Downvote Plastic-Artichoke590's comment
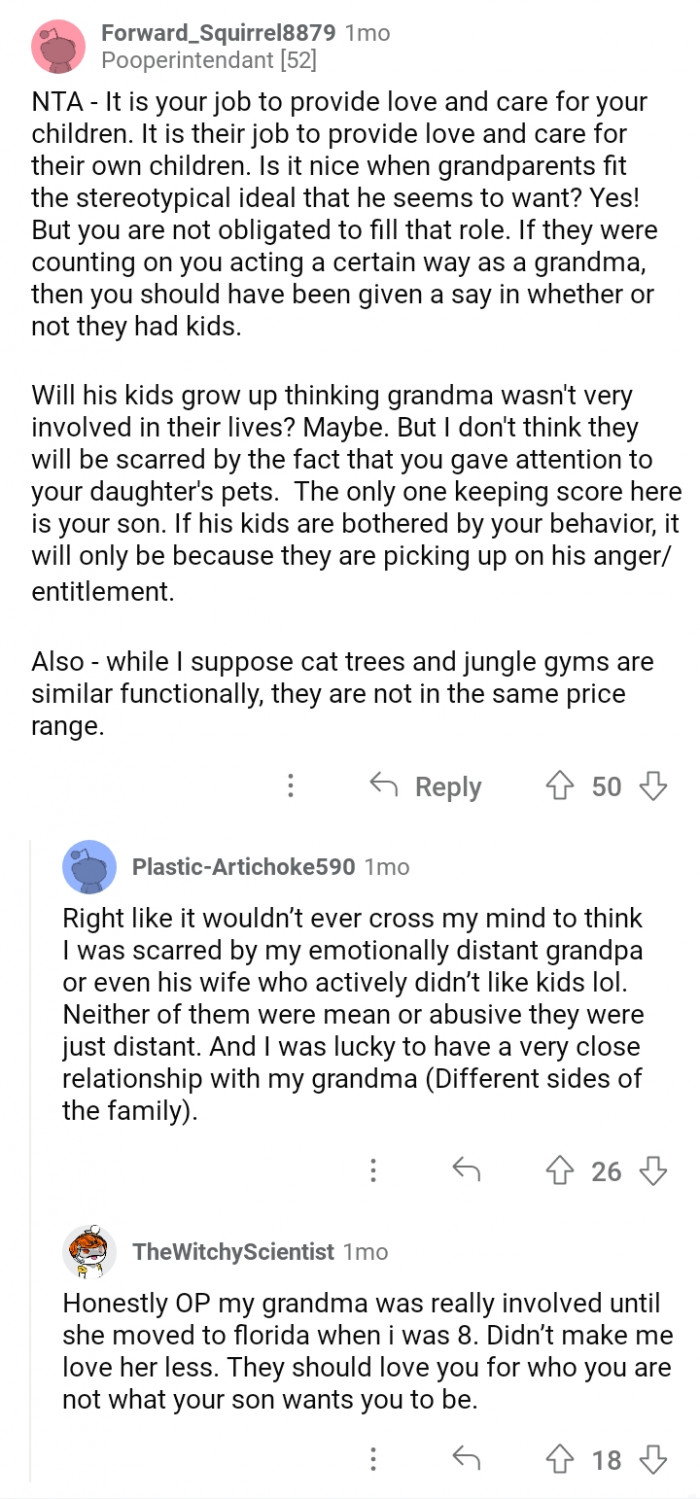Viewport: 700px width, 1499px height. [653, 1170]
